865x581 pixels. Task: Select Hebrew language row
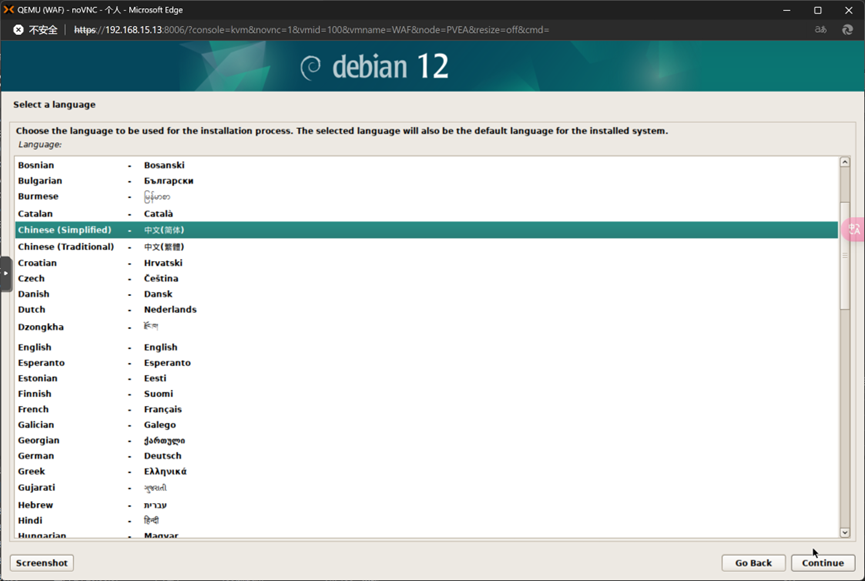click(x=426, y=505)
